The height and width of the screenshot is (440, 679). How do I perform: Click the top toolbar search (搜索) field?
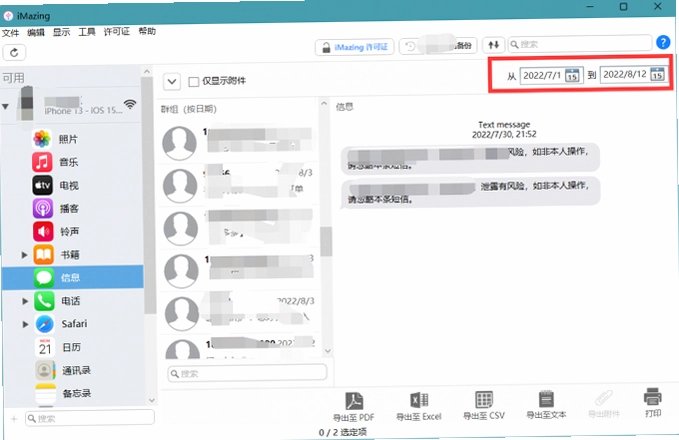click(580, 44)
